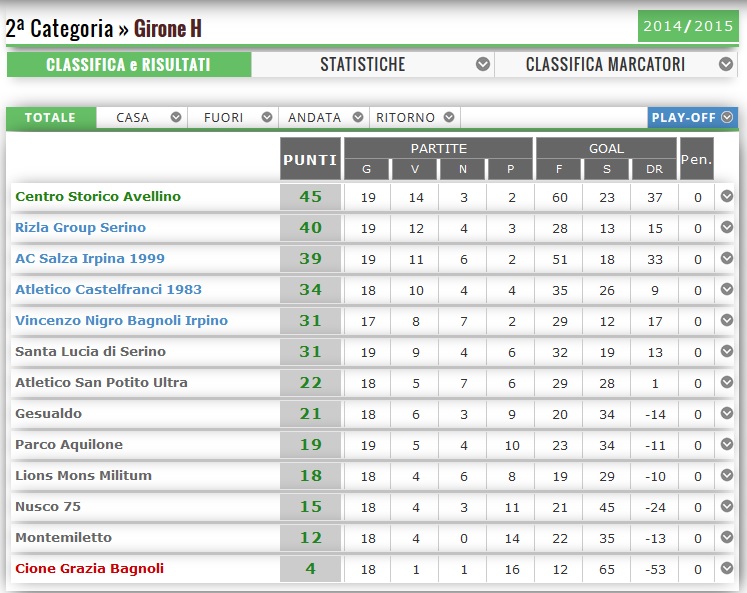Open the STATISTICHE dropdown arrow
This screenshot has width=747, height=593.
tap(483, 64)
